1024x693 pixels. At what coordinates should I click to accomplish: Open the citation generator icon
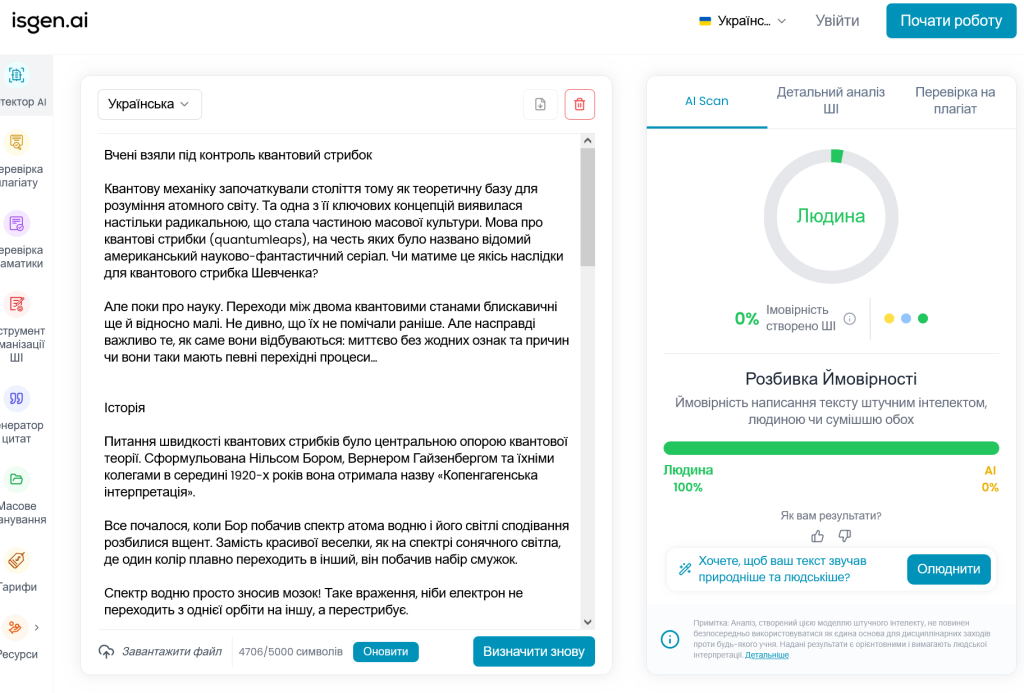[16, 398]
